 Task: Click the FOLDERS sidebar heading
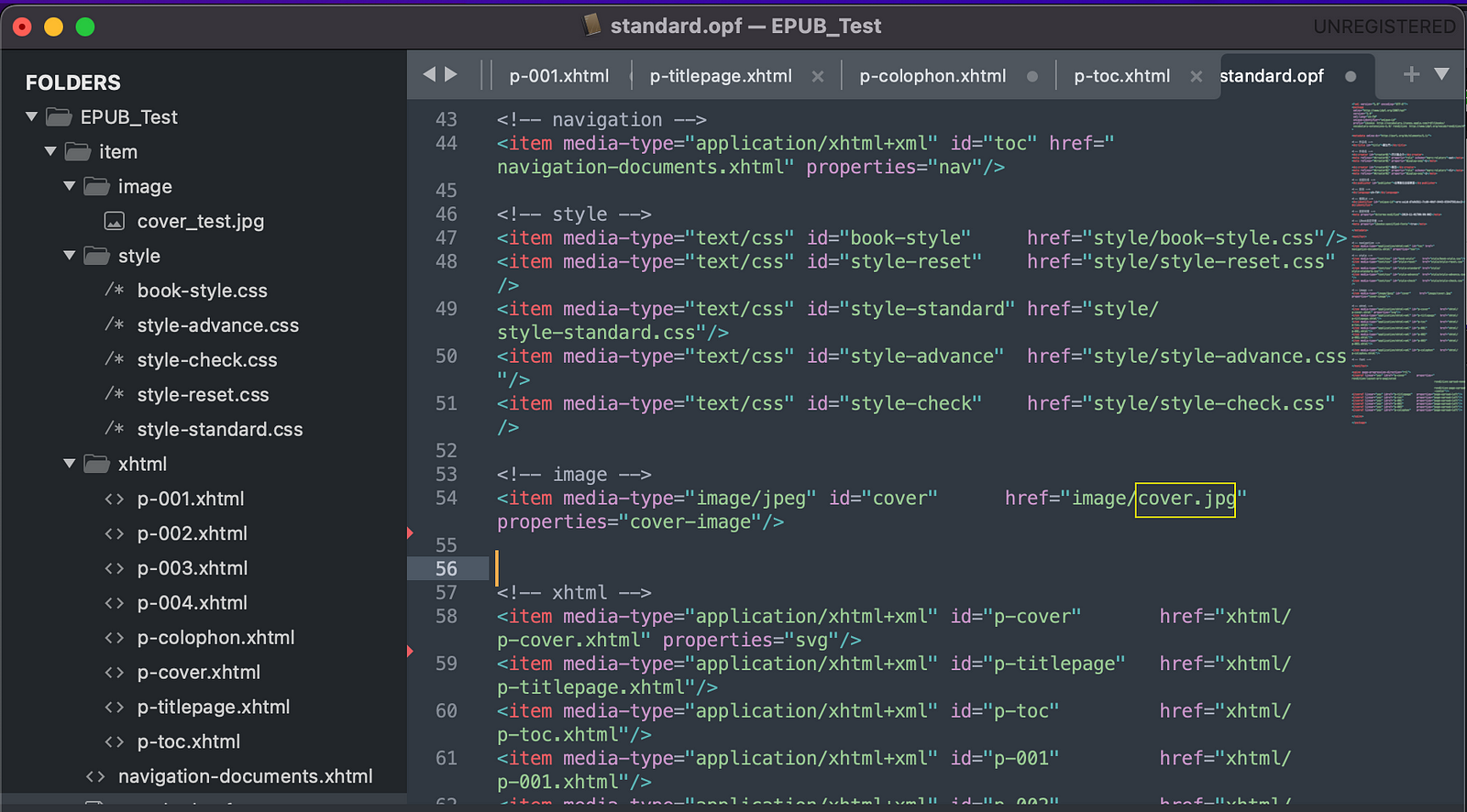point(73,82)
